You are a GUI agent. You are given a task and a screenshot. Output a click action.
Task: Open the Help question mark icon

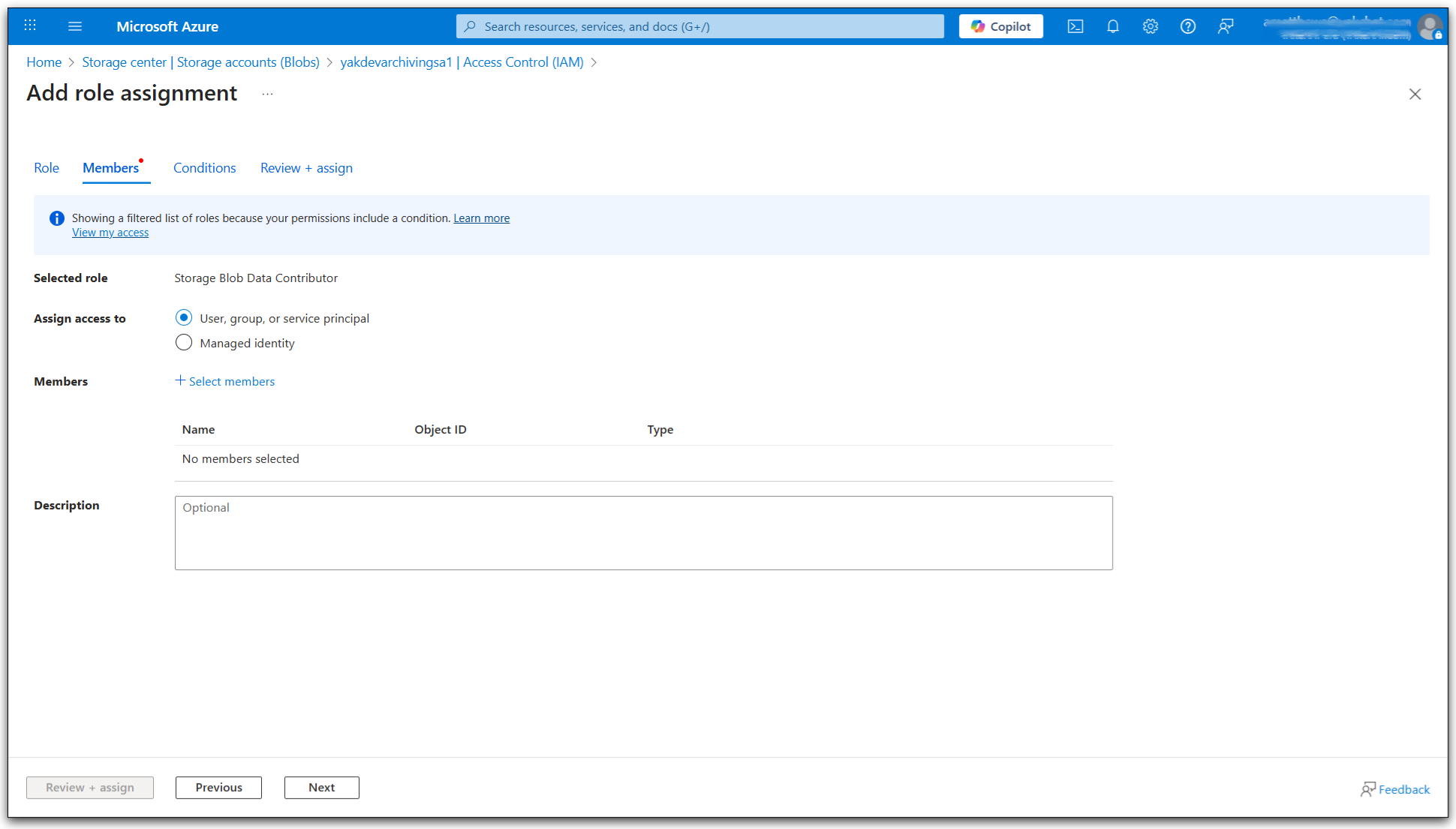pyautogui.click(x=1187, y=26)
